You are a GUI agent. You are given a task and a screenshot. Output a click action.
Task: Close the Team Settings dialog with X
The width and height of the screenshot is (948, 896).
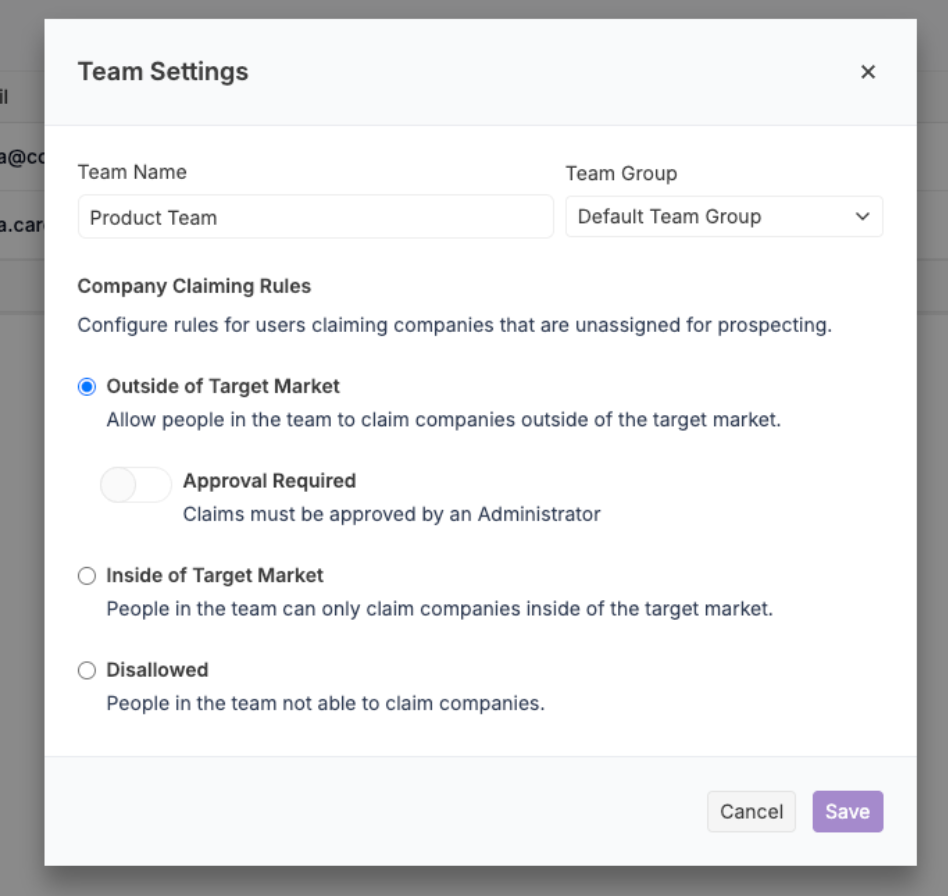868,72
